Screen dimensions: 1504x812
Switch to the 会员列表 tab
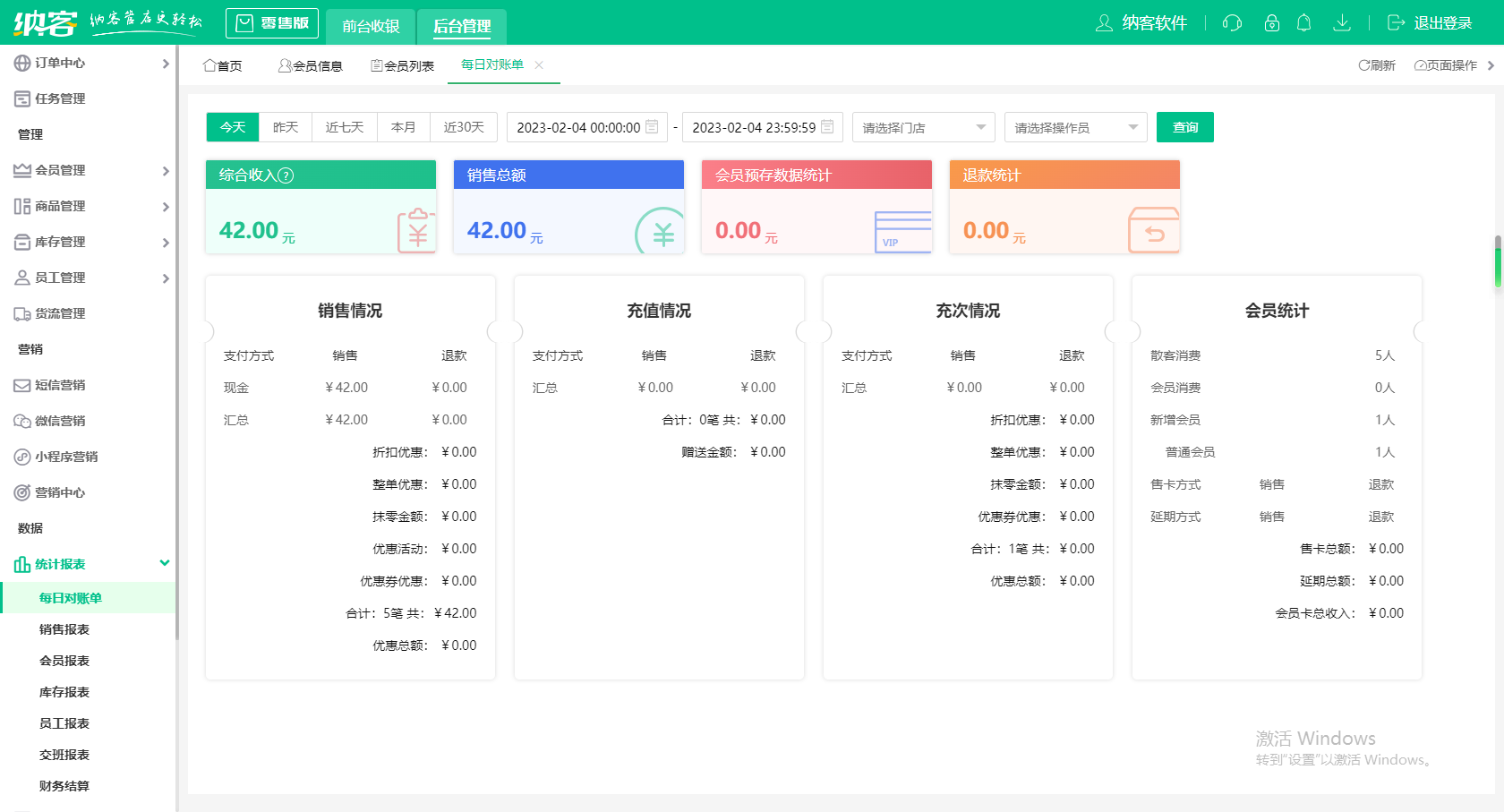[x=402, y=64]
